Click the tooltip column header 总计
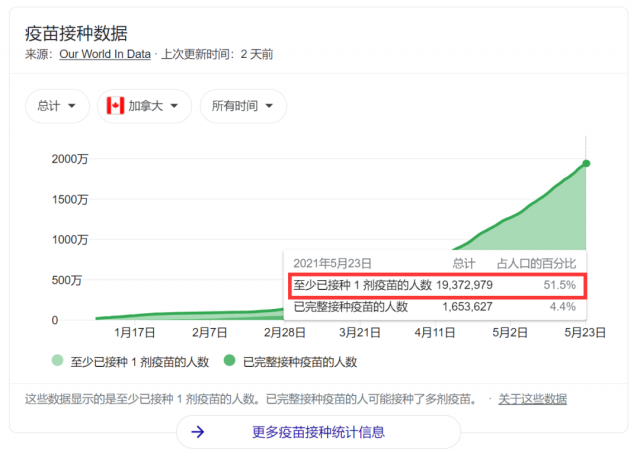The width and height of the screenshot is (640, 454). [x=464, y=263]
